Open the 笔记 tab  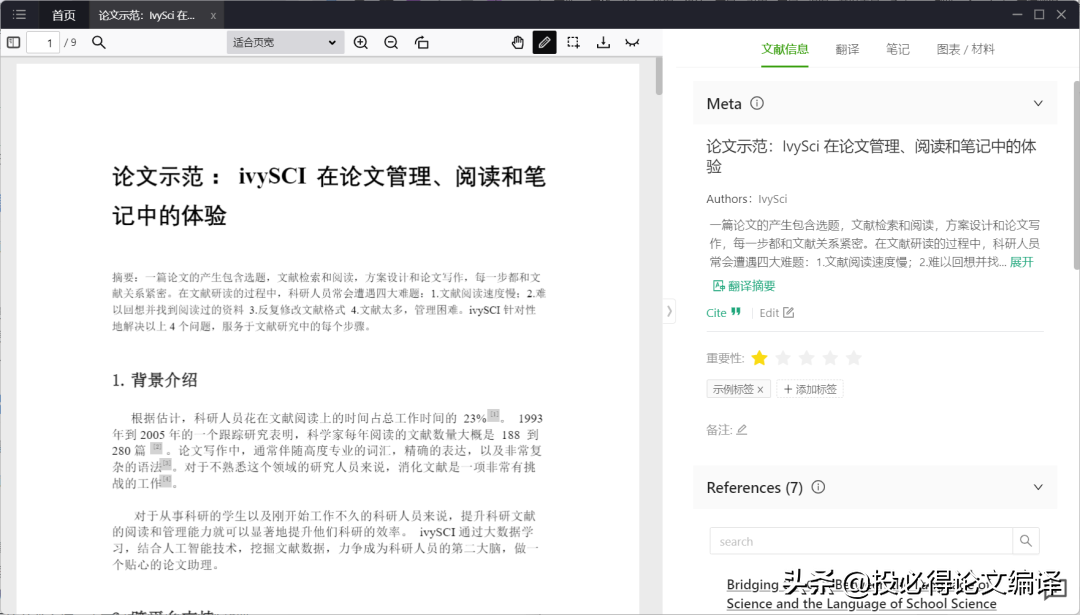(897, 49)
